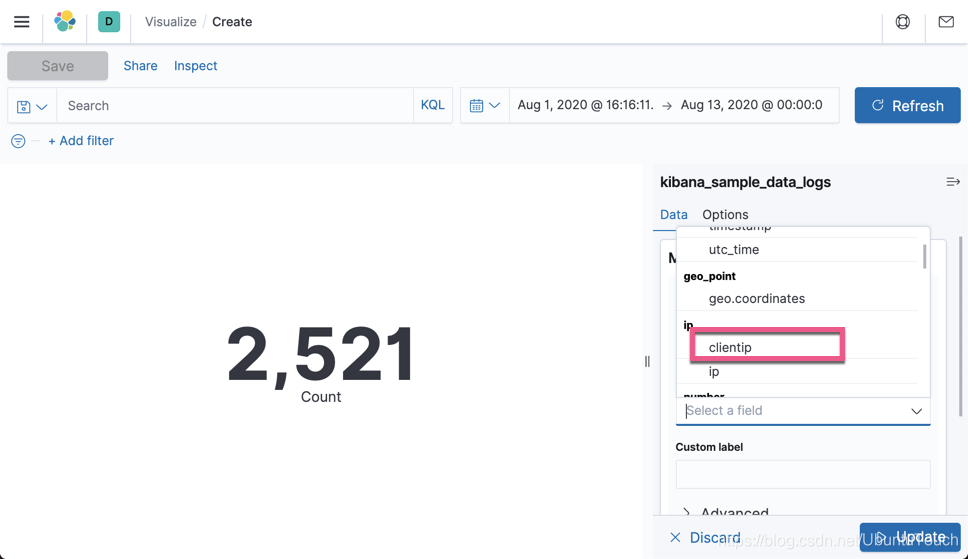Open the Share menu
This screenshot has width=968, height=559.
tap(140, 65)
